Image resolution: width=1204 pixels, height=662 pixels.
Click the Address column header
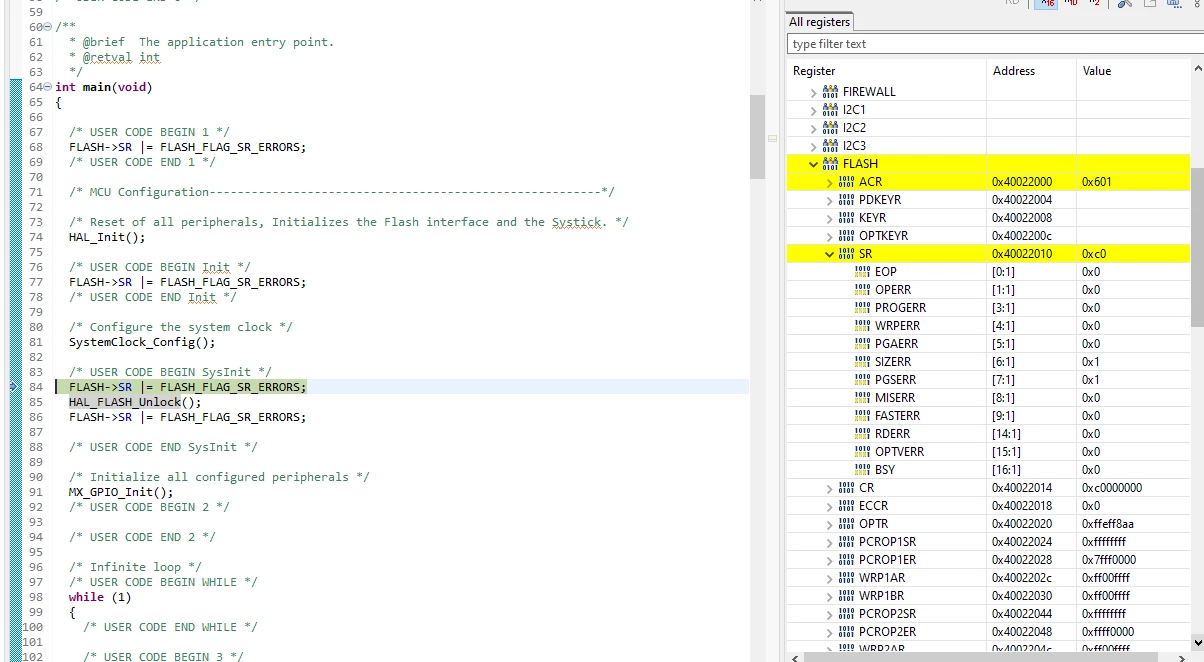[1014, 71]
